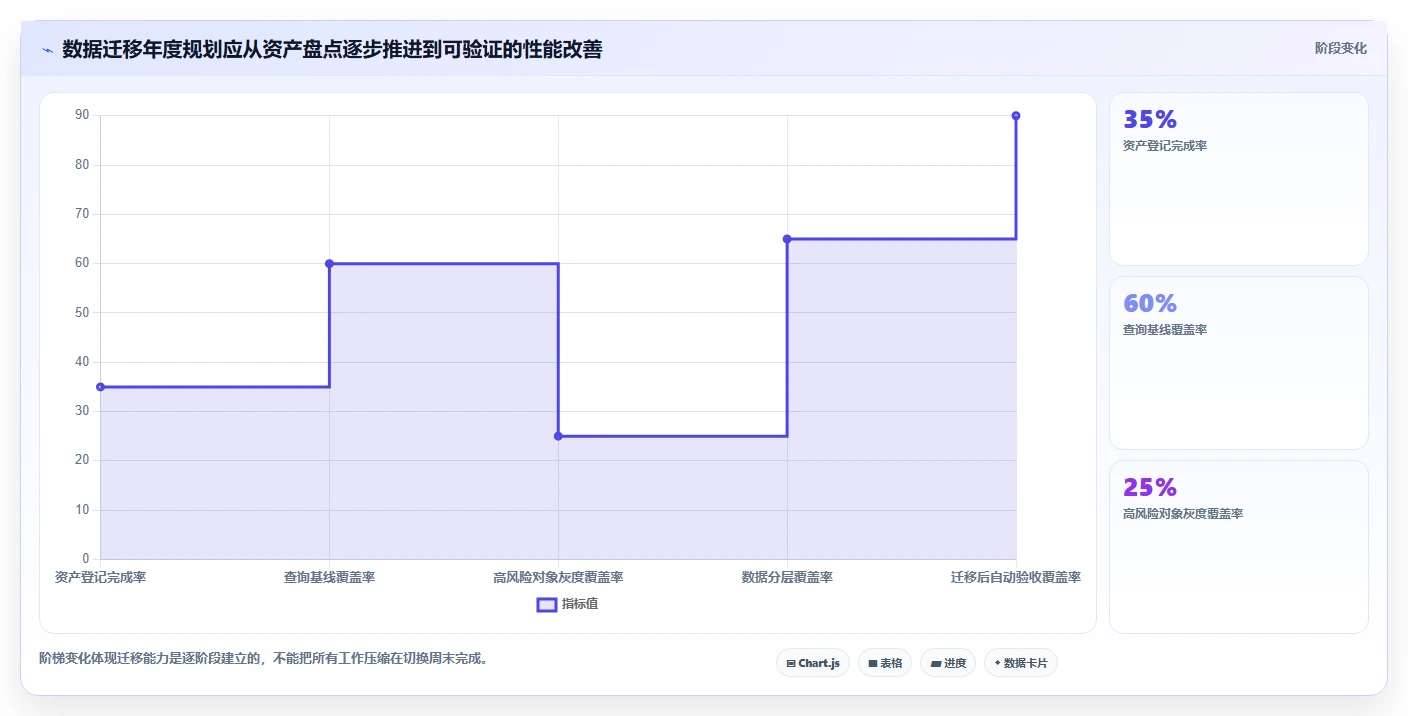Click 查询基线覆盖率 label in the data card
Viewport: 1408px width, 716px height.
pos(1165,330)
